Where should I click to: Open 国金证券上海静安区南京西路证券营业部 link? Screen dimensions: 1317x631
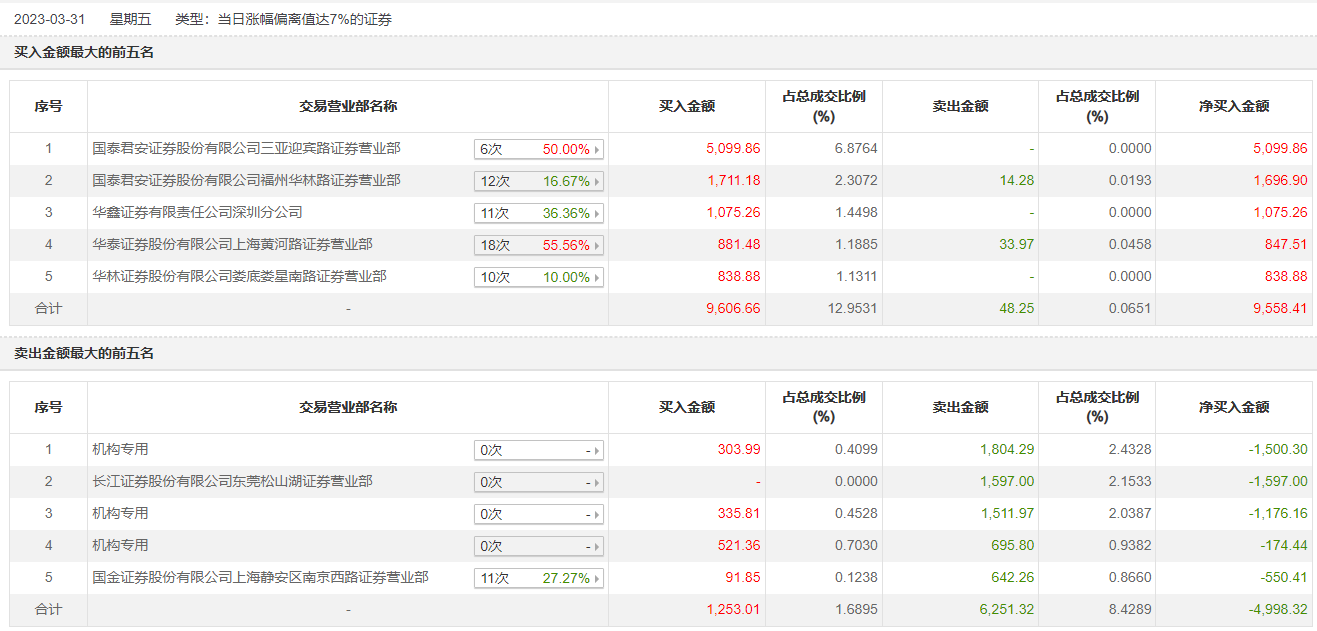pos(260,577)
